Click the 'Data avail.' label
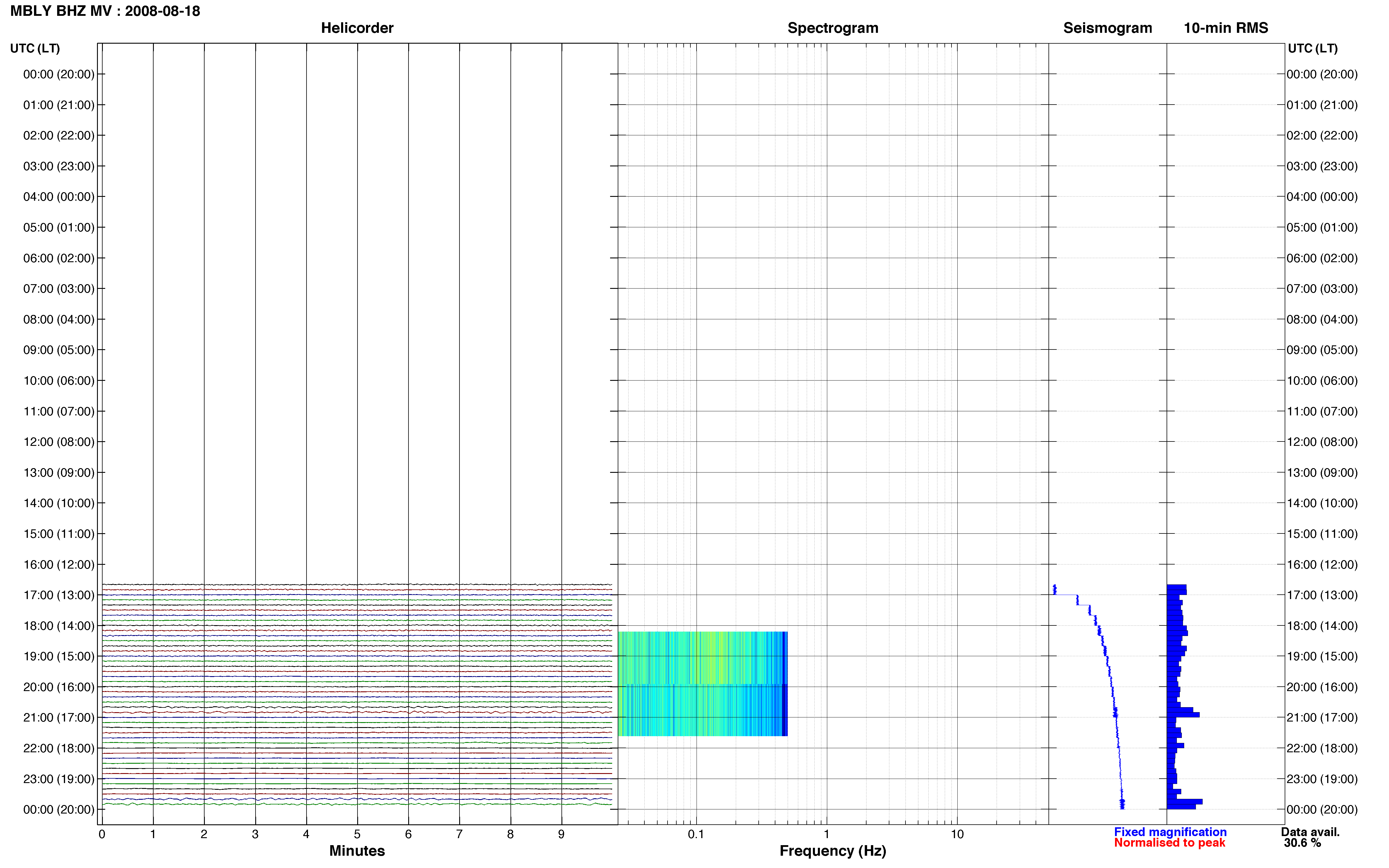The image size is (1389, 868). click(1310, 832)
